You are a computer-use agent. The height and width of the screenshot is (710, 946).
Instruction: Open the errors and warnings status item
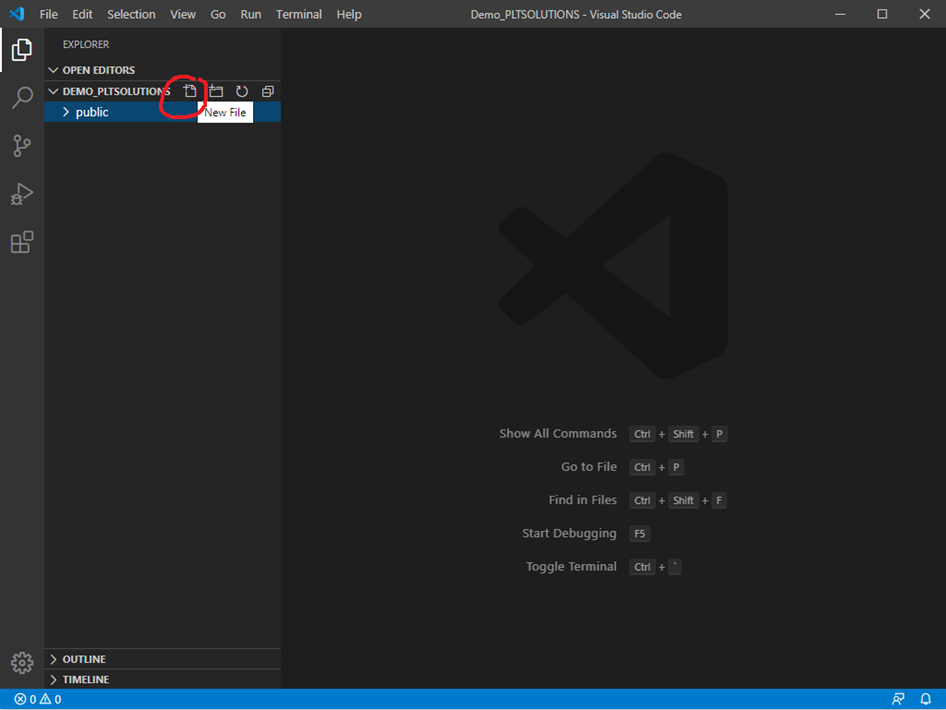[37, 699]
